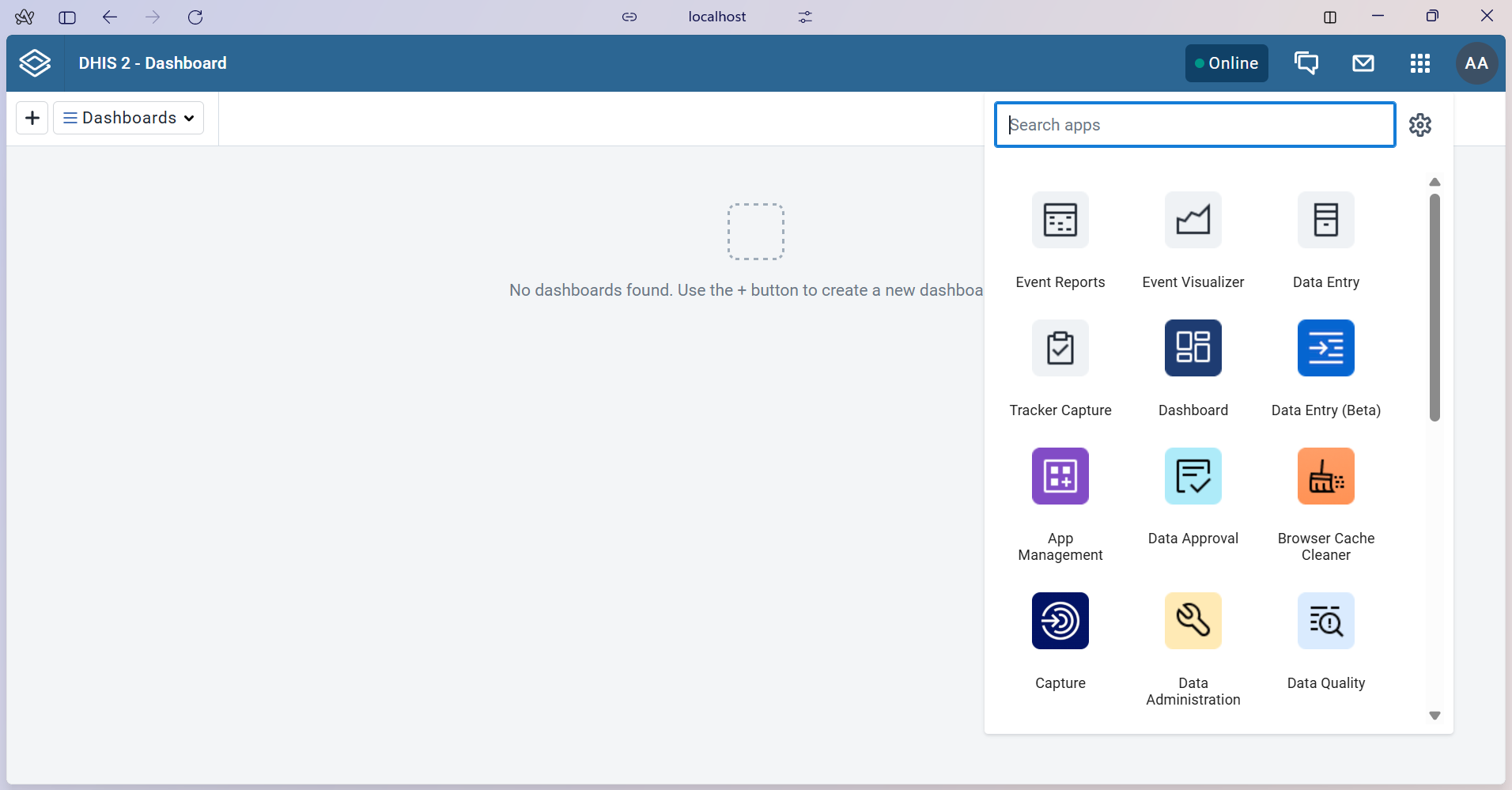Launch the Data Entry (Beta) app
This screenshot has width=1512, height=790.
[1326, 348]
